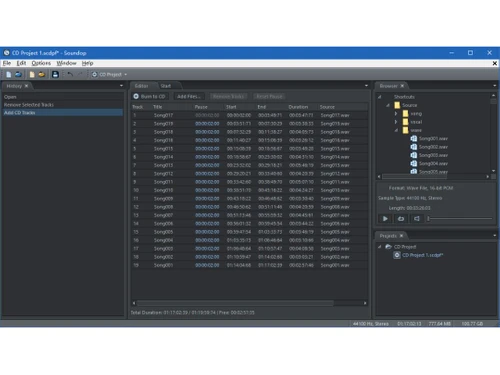
Task: Close the Browser panel tab
Action: pos(402,86)
